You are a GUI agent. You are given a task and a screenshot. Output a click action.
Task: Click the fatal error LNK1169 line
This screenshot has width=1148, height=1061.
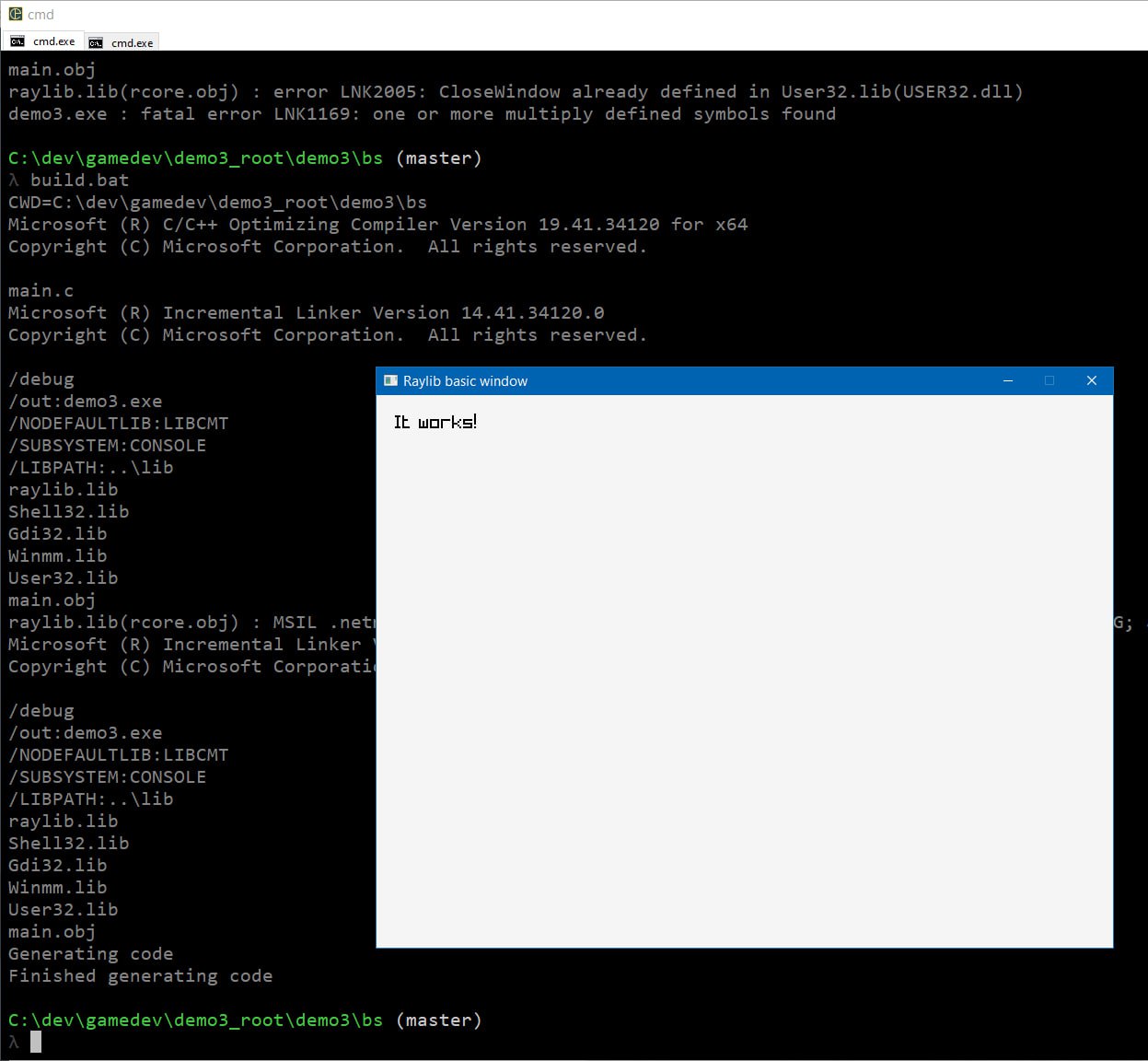(x=422, y=114)
